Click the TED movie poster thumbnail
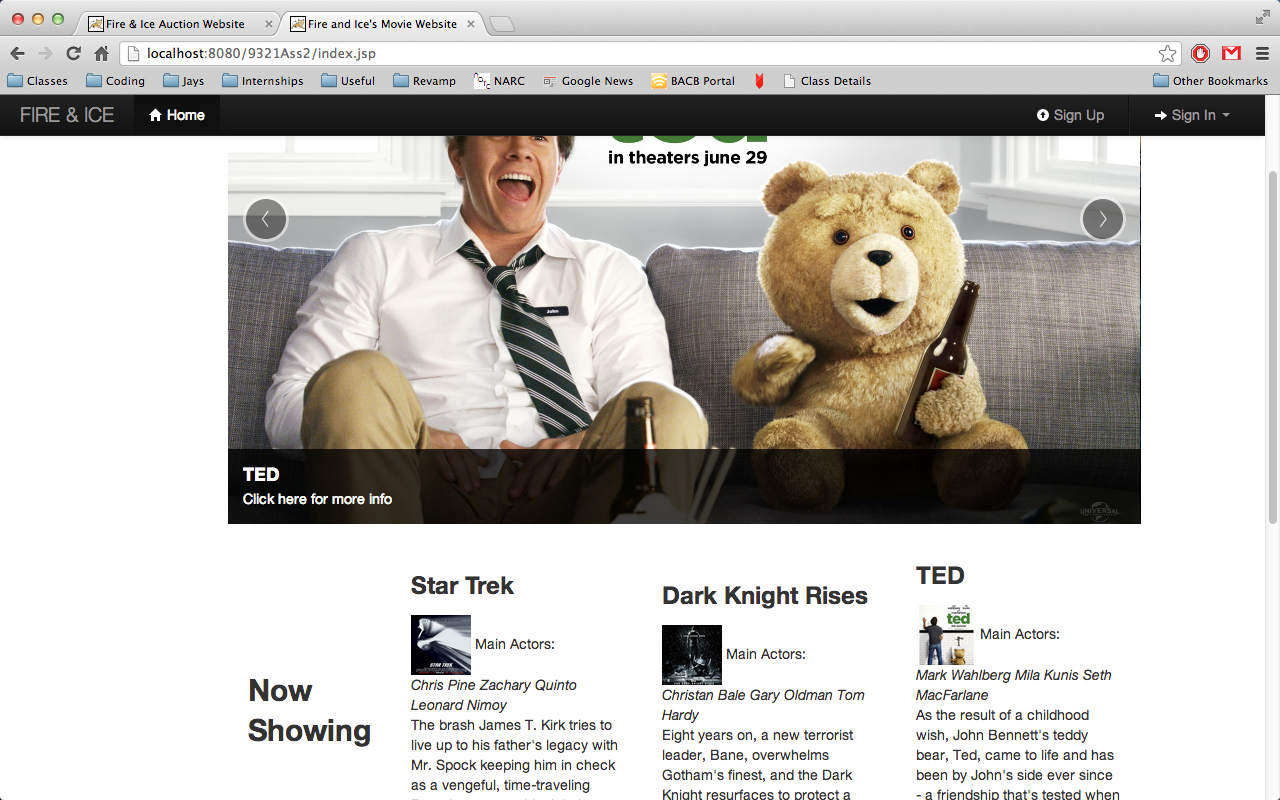The height and width of the screenshot is (800, 1280). tap(946, 635)
